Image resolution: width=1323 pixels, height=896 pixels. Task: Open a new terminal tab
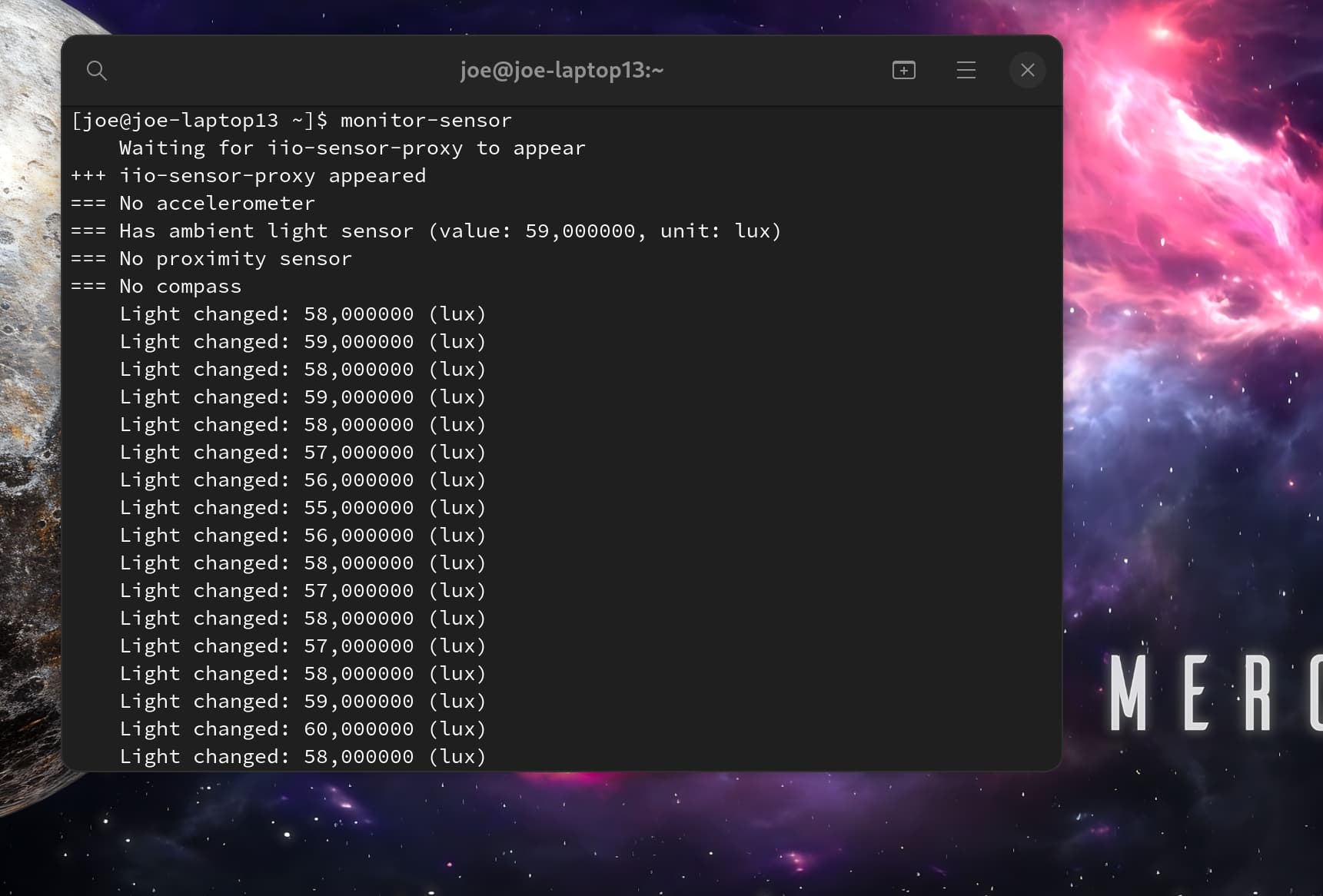(x=903, y=71)
